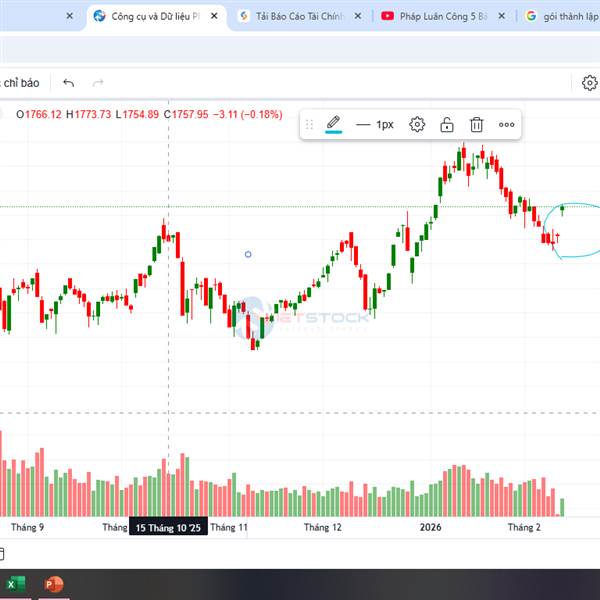Click the 15 Tháng 10 '25 date label
The image size is (600, 600).
coord(168,527)
